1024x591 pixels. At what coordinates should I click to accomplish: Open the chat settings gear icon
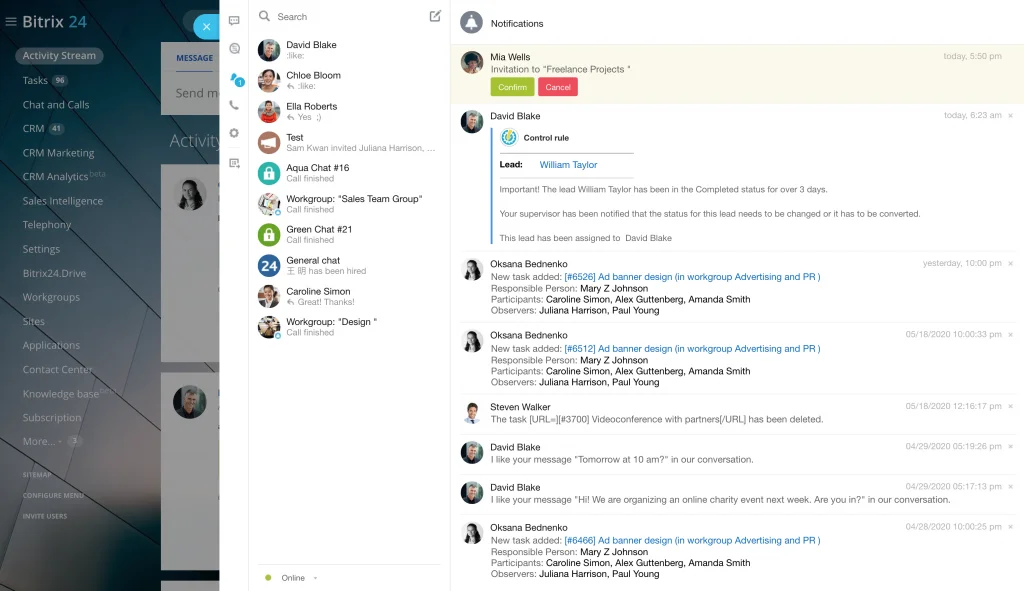234,134
